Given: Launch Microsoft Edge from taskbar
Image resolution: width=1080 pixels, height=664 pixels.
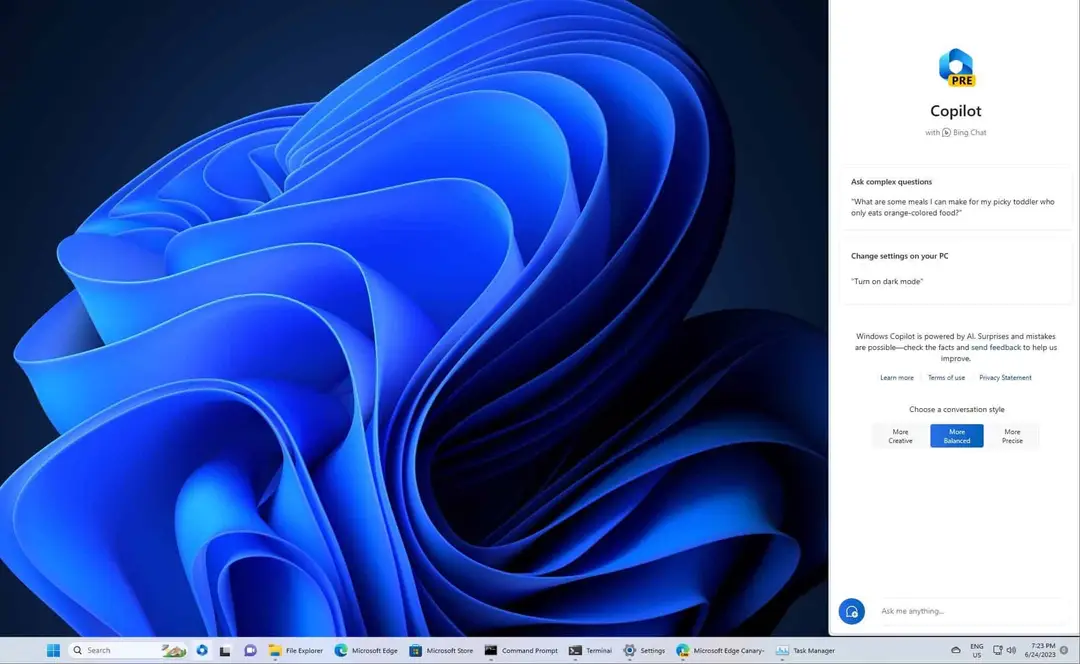Looking at the screenshot, I should coord(366,650).
